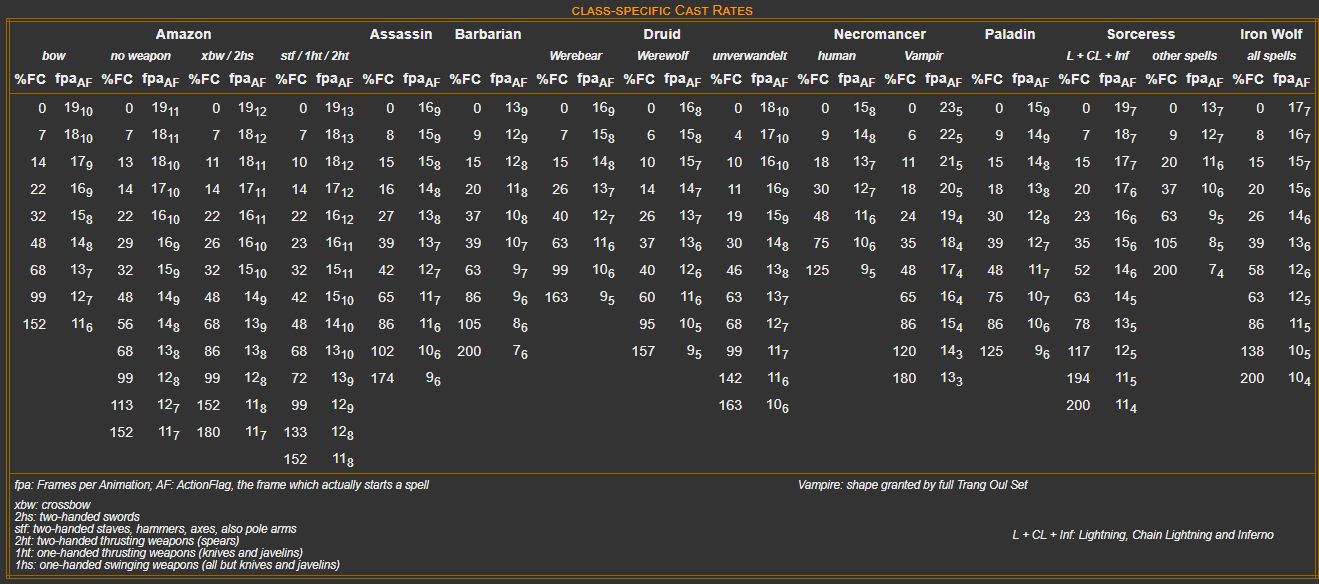Select the Barbarian class header

coord(488,34)
